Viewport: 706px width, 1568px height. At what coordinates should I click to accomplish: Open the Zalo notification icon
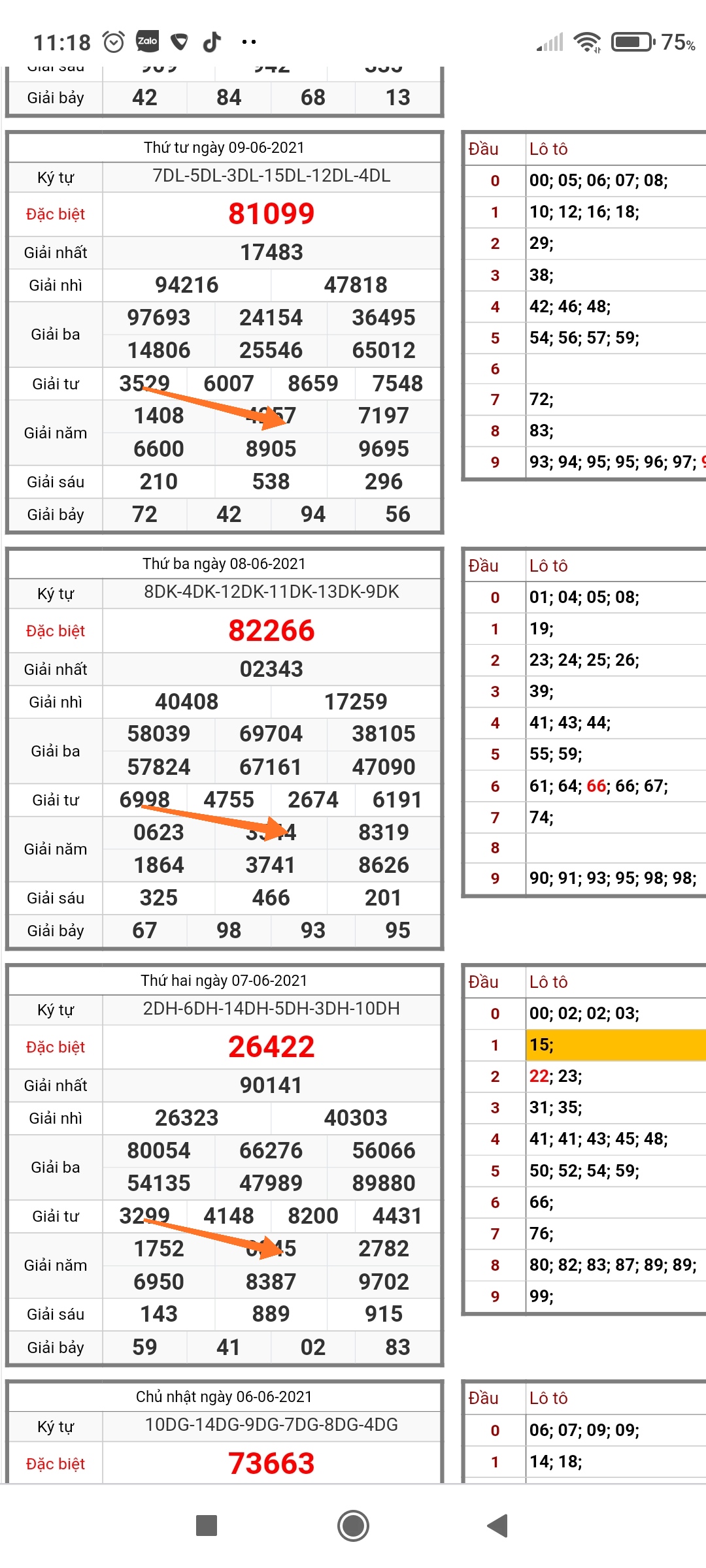[x=147, y=41]
